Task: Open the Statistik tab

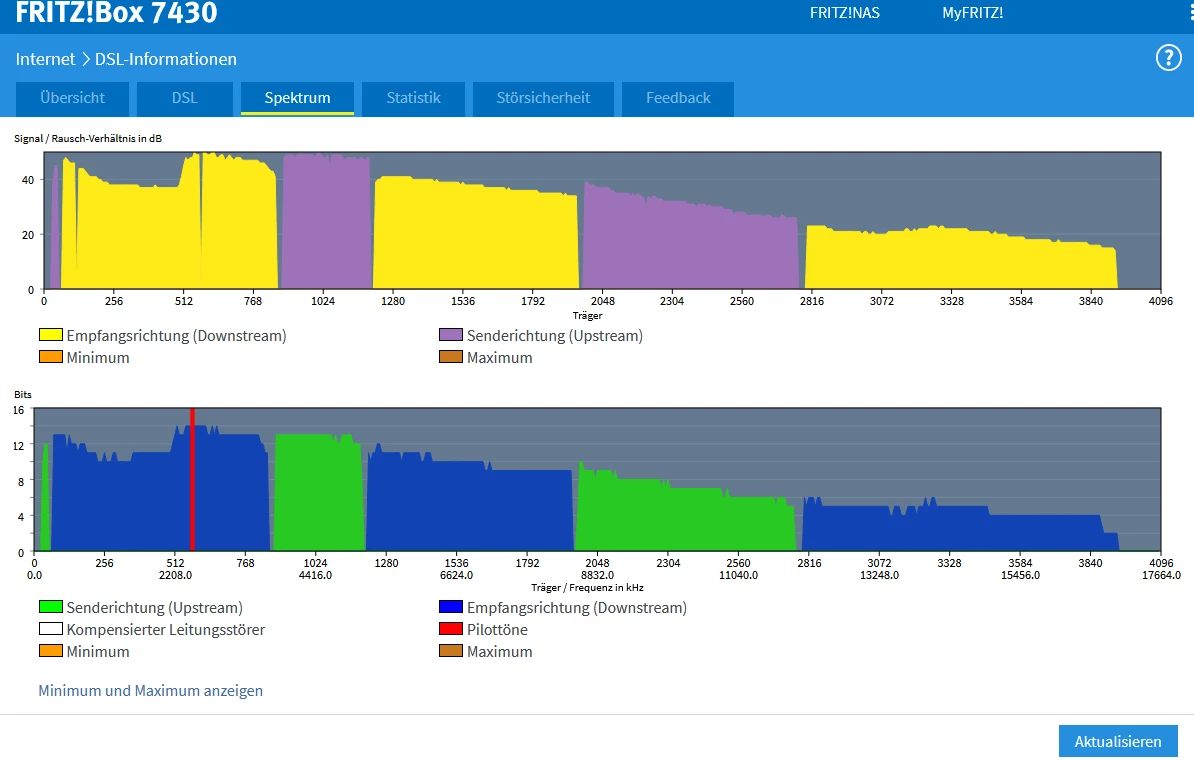Action: click(x=413, y=98)
